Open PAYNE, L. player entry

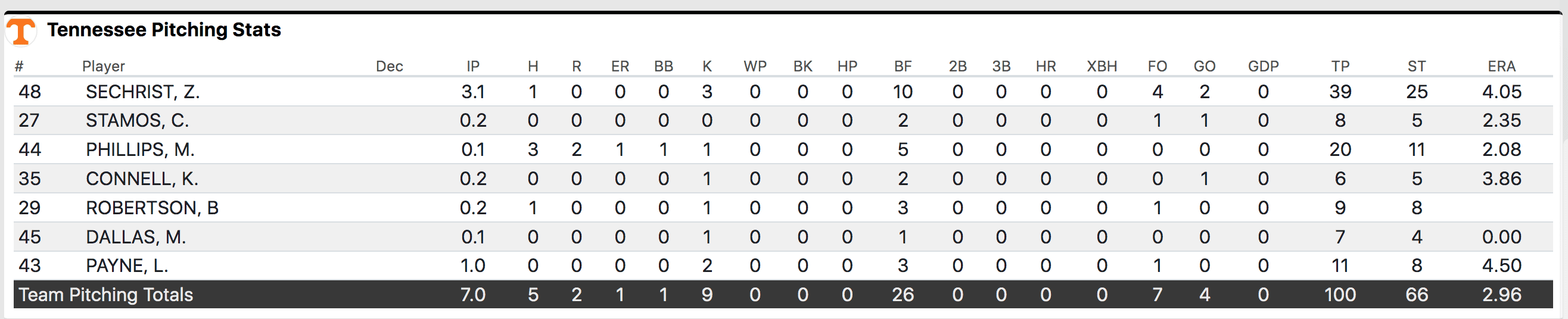127,265
